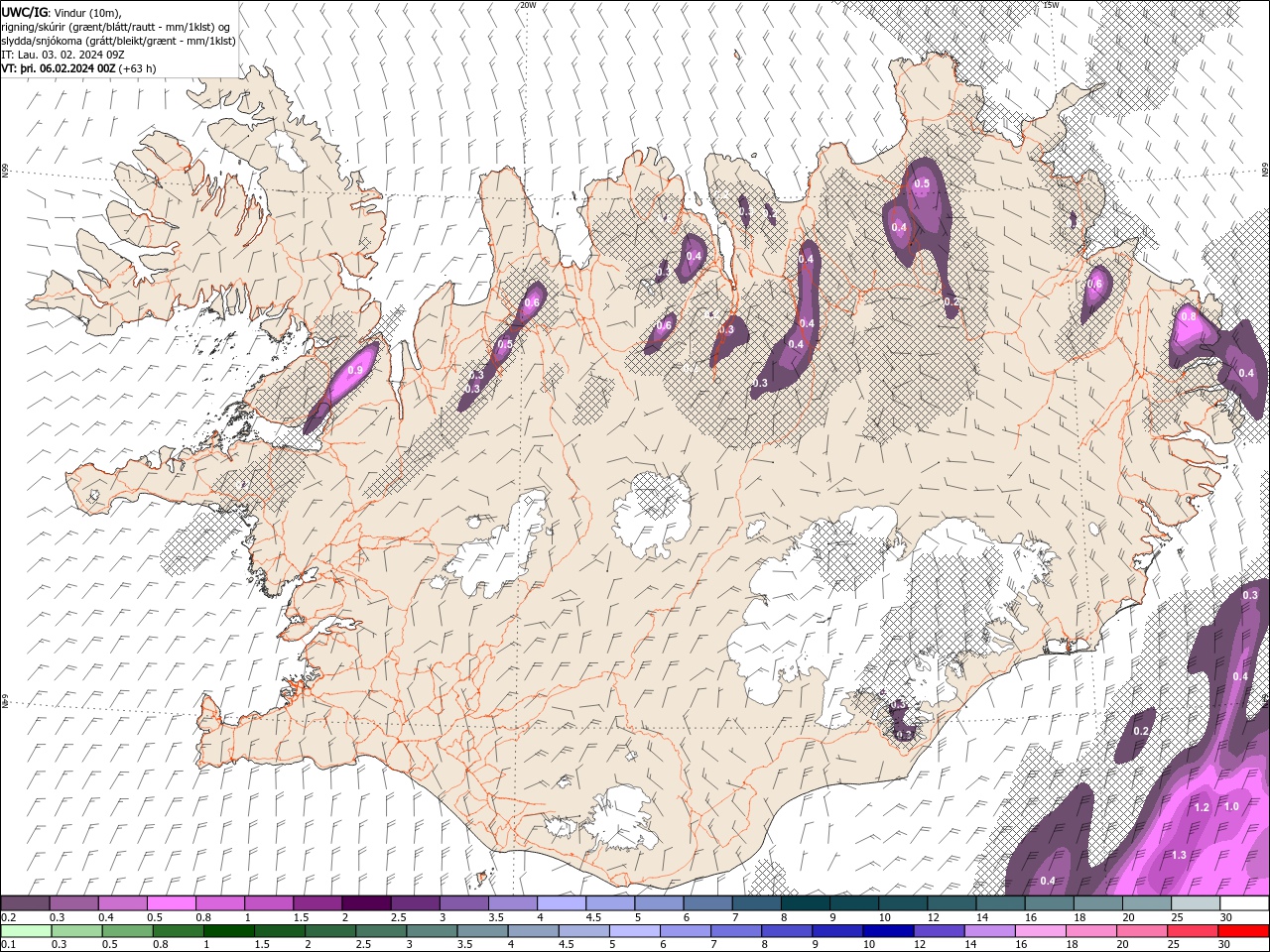Image resolution: width=1270 pixels, height=952 pixels.
Task: Click the '25' label under the upper legend
Action: click(x=1178, y=917)
